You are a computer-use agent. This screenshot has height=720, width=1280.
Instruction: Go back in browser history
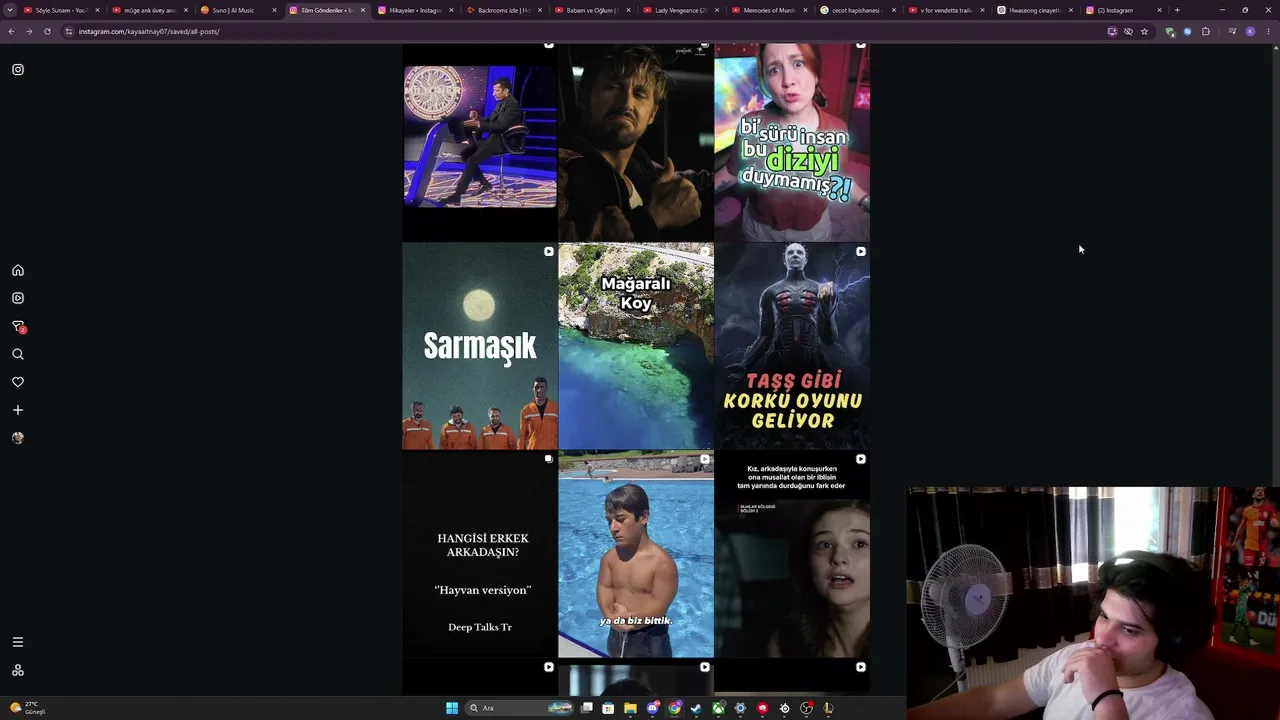coord(11,31)
